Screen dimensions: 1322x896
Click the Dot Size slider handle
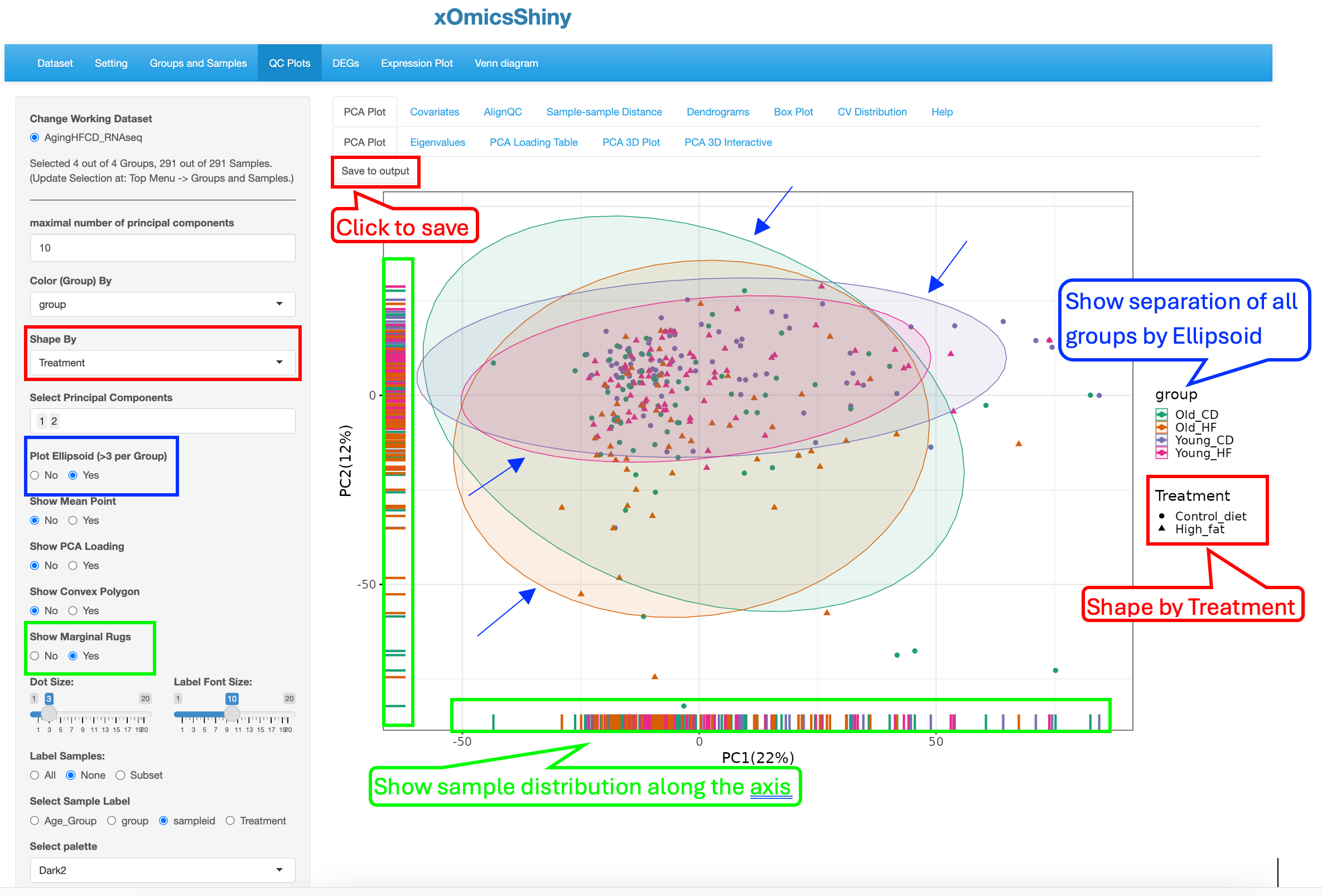(50, 714)
